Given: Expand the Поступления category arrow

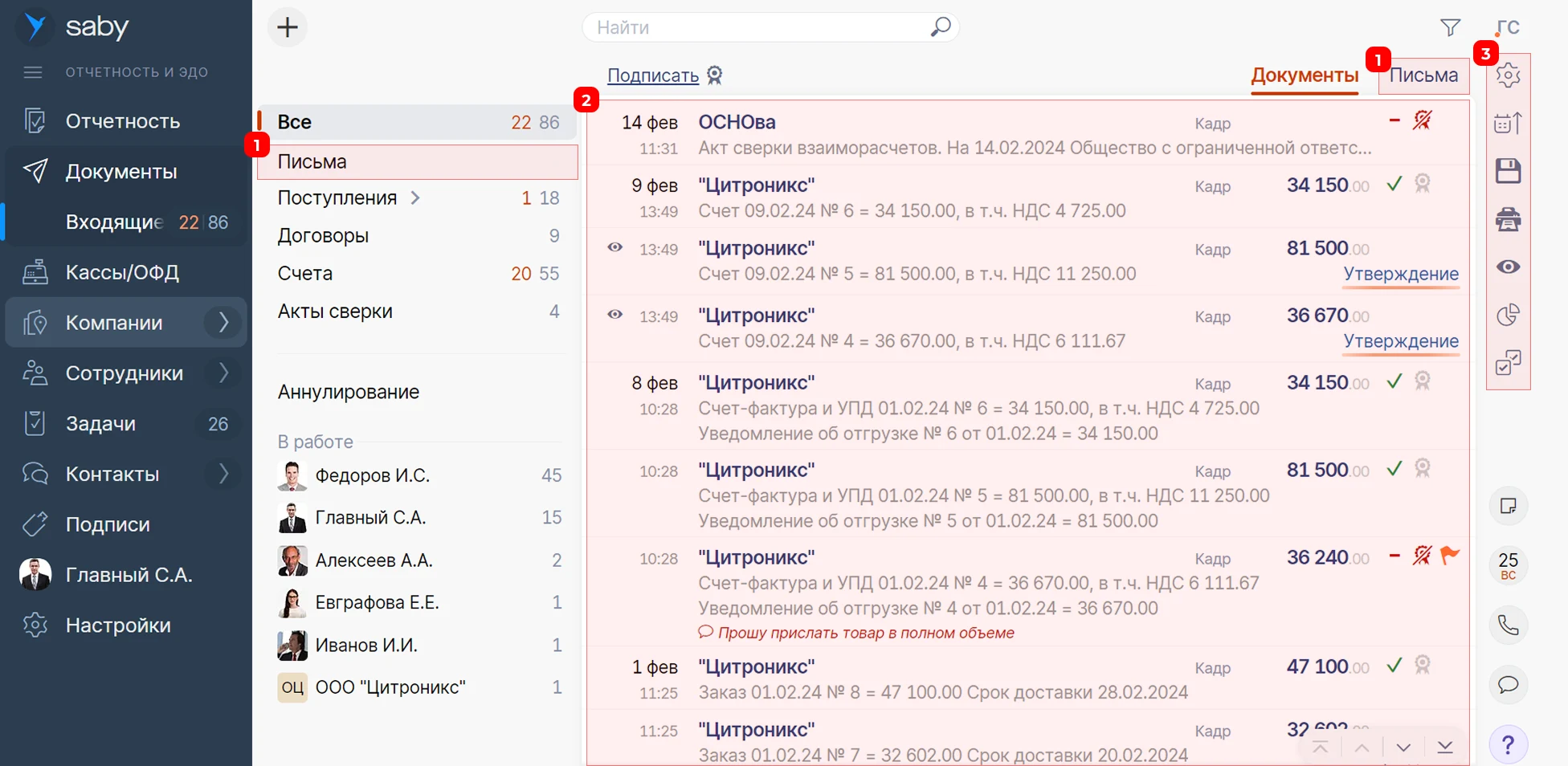Looking at the screenshot, I should pos(415,198).
